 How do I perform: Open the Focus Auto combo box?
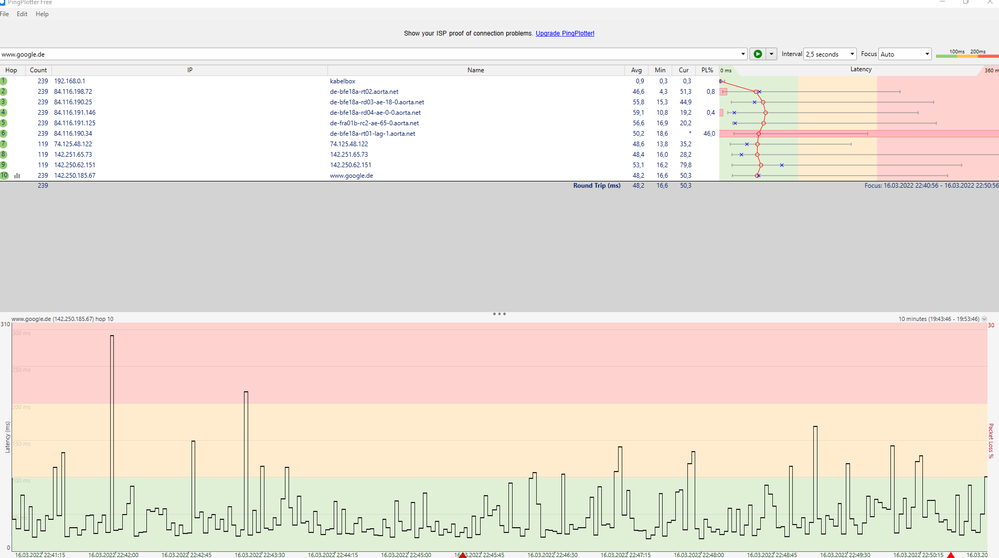905,54
